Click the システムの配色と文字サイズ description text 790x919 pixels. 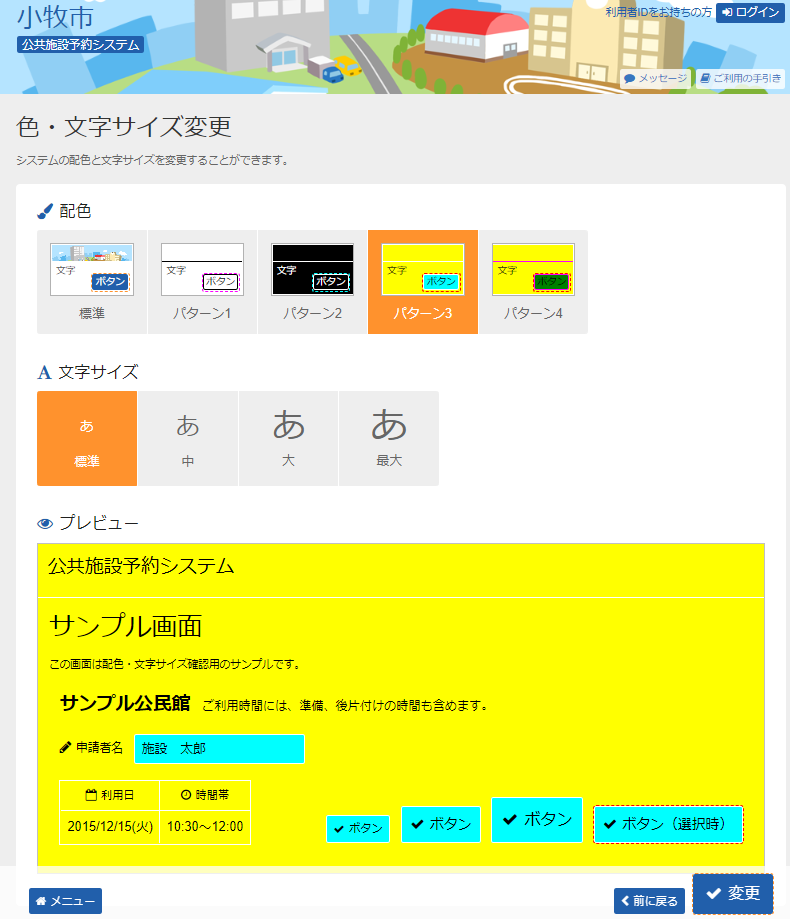coord(153,160)
